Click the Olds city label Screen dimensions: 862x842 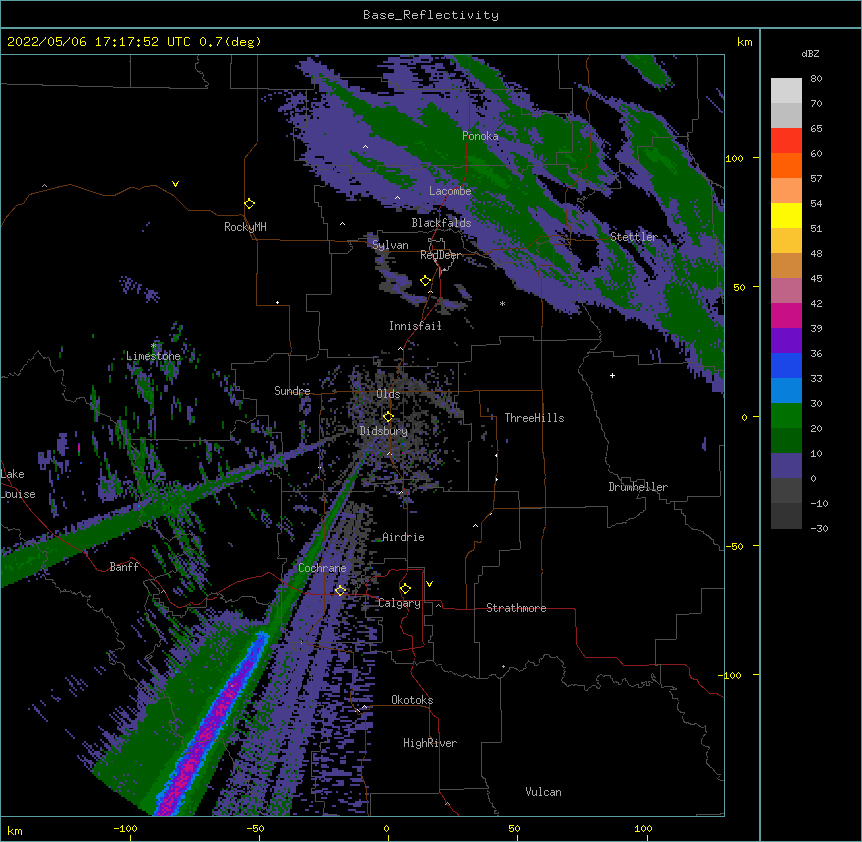[x=388, y=394]
